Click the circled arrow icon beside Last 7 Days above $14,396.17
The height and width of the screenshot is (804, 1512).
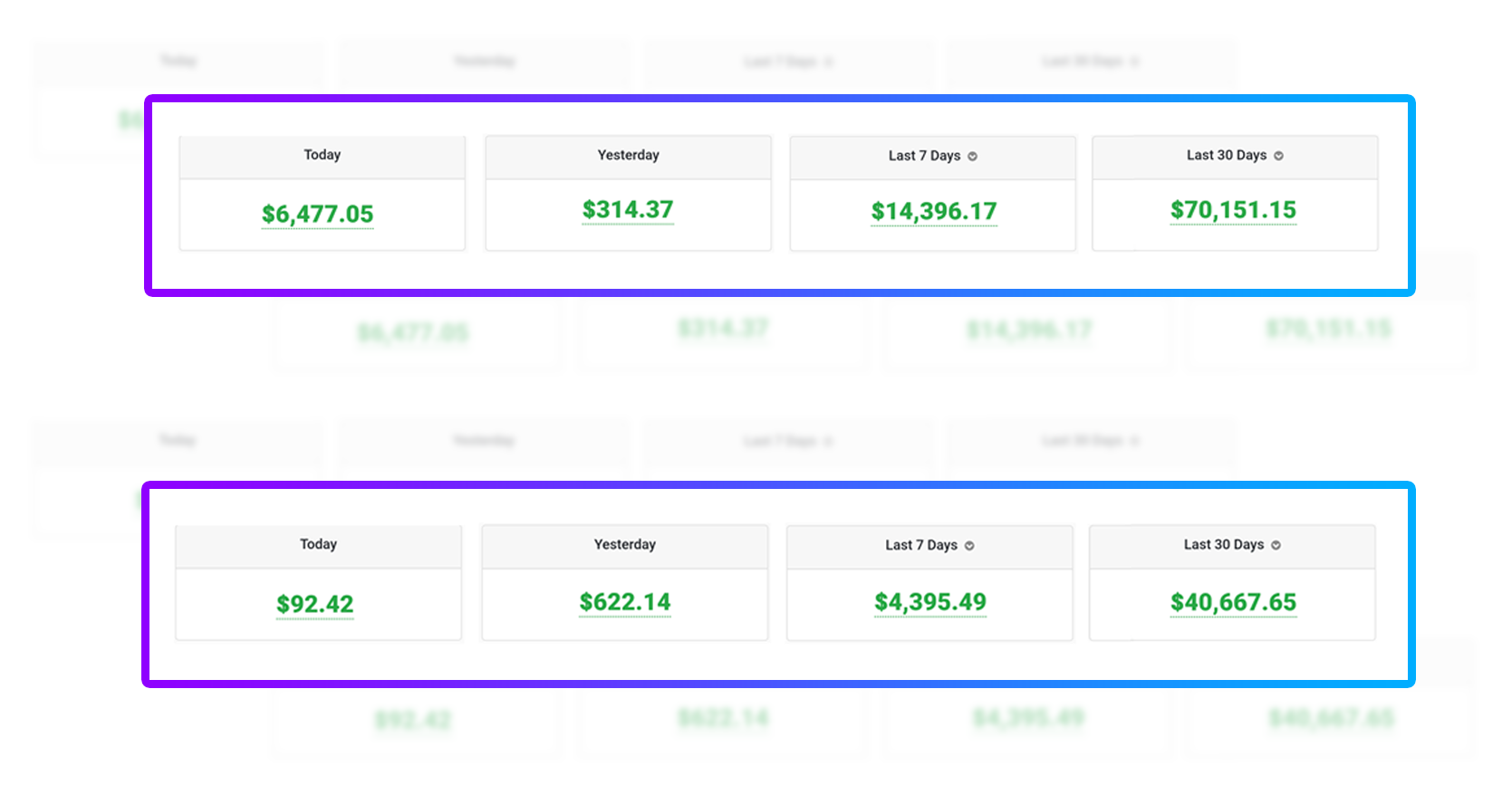coord(973,157)
